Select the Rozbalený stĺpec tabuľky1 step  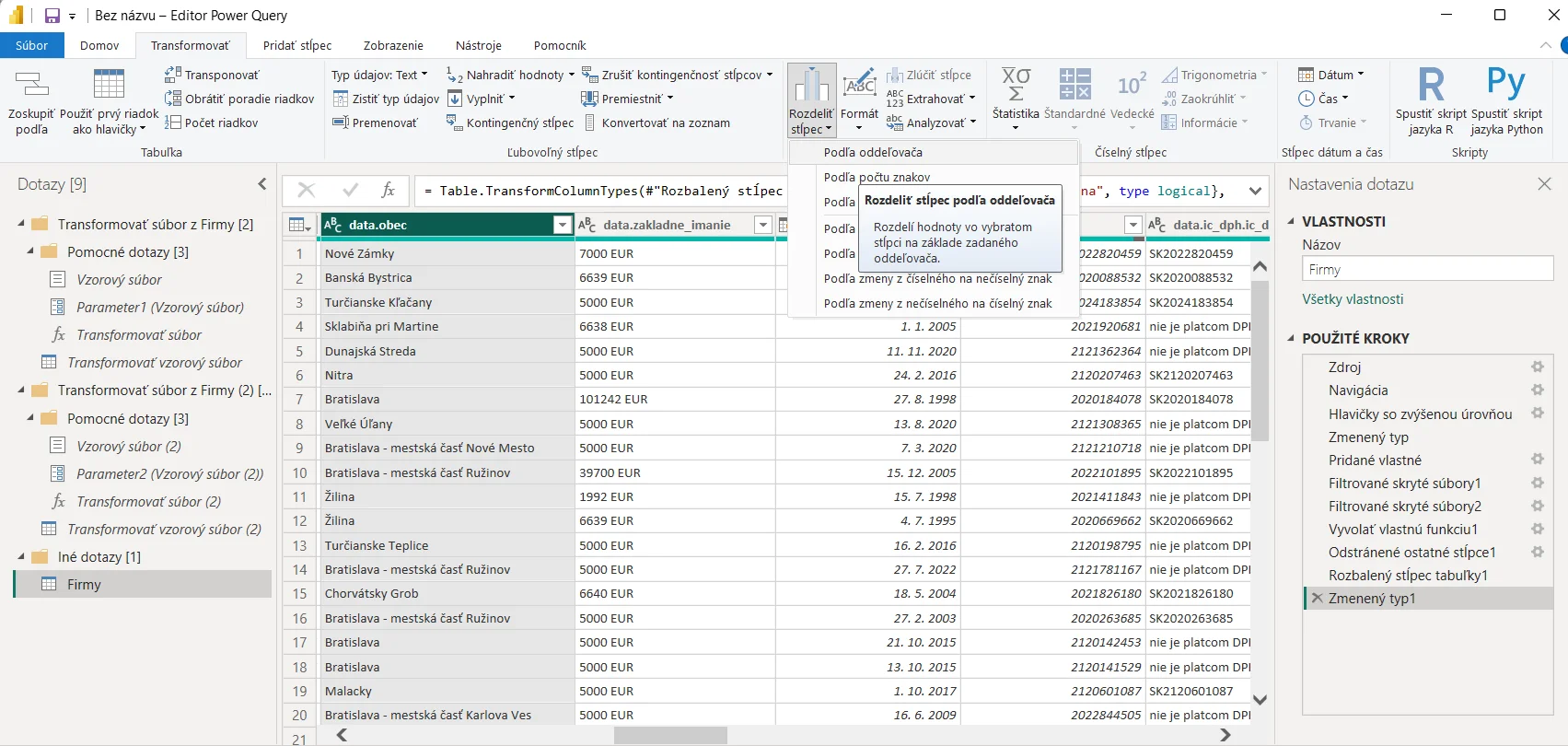(x=1408, y=575)
